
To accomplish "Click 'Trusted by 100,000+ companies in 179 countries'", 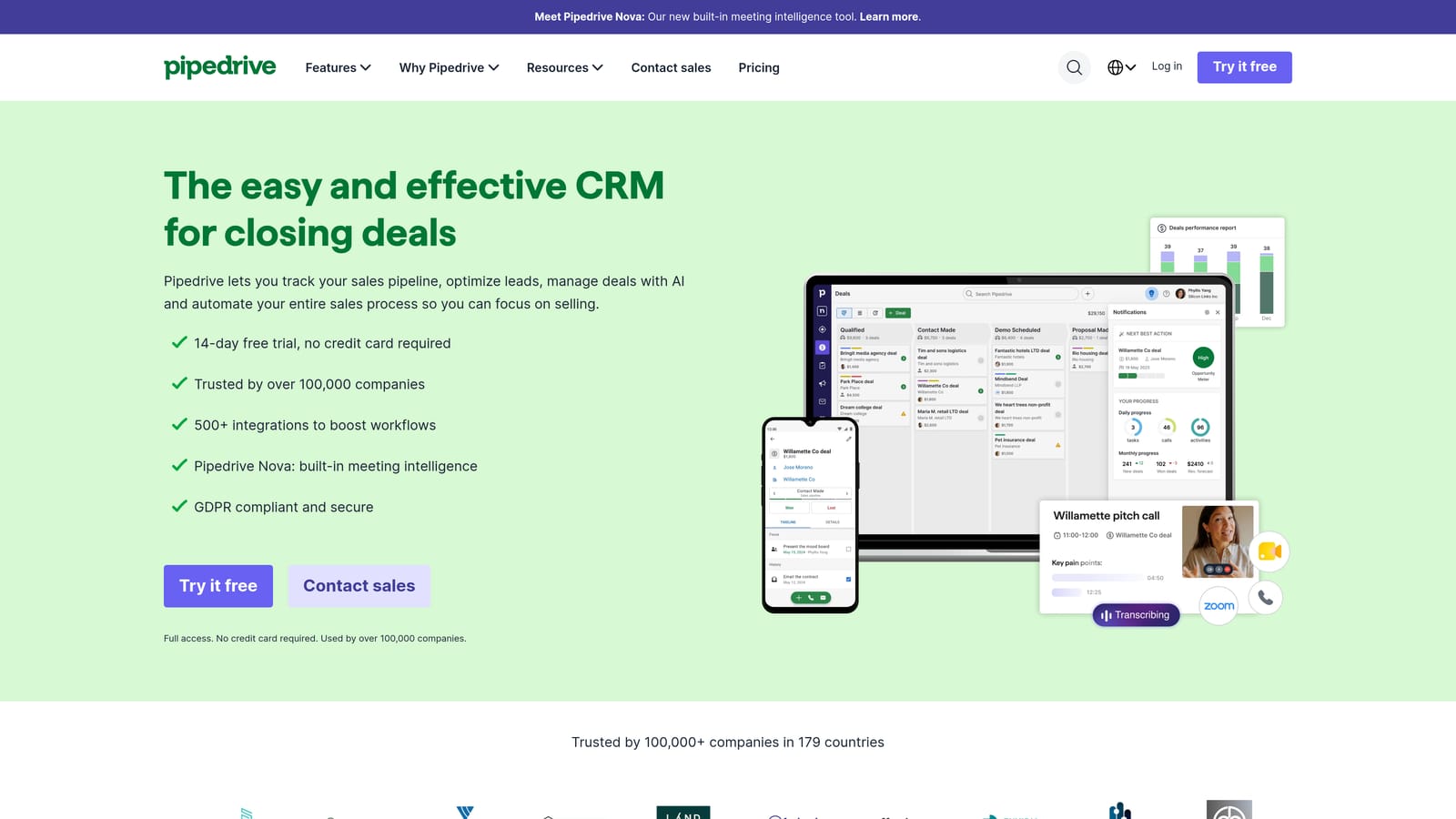I will coord(728,743).
